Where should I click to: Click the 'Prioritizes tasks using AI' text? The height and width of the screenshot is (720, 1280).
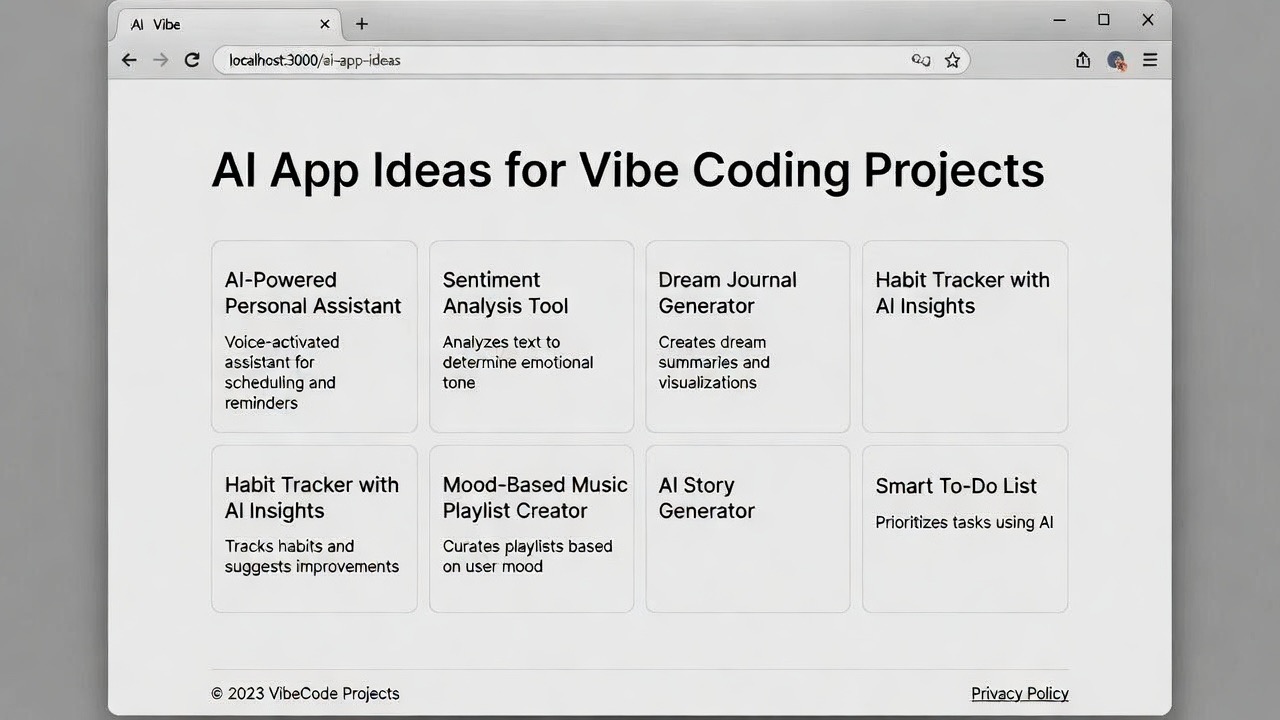(964, 522)
